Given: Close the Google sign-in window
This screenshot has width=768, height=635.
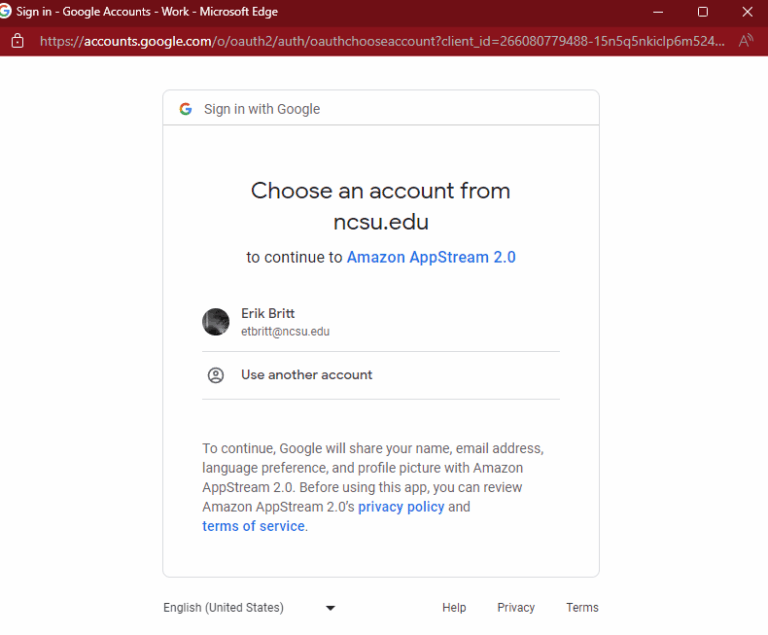Looking at the screenshot, I should (748, 12).
